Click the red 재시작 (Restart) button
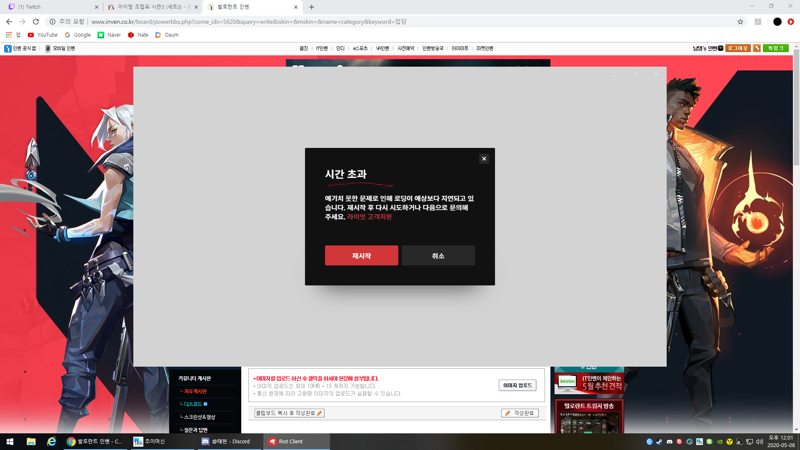This screenshot has width=800, height=450. click(361, 255)
